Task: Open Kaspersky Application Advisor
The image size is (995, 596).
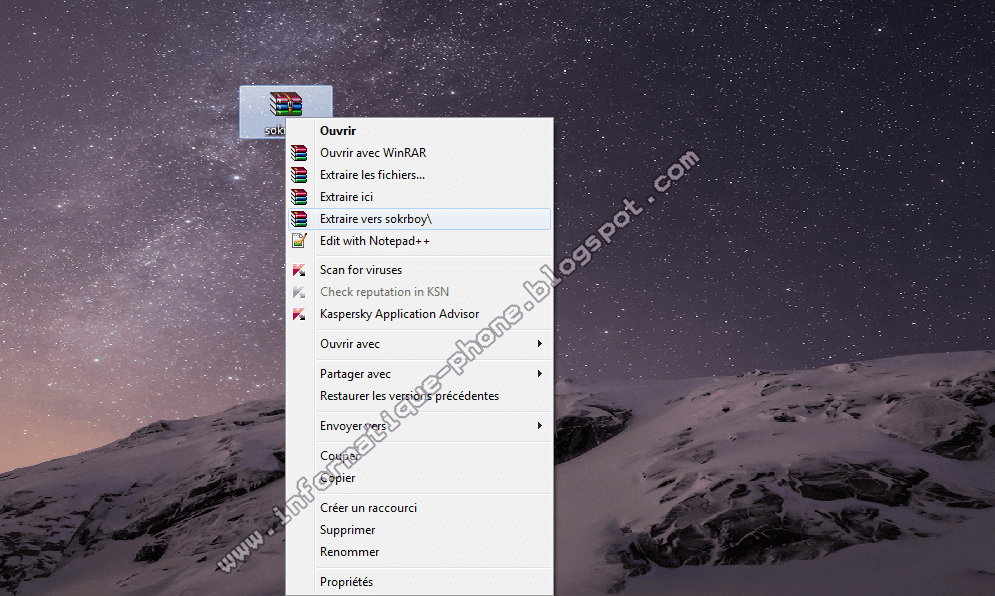Action: click(x=419, y=314)
